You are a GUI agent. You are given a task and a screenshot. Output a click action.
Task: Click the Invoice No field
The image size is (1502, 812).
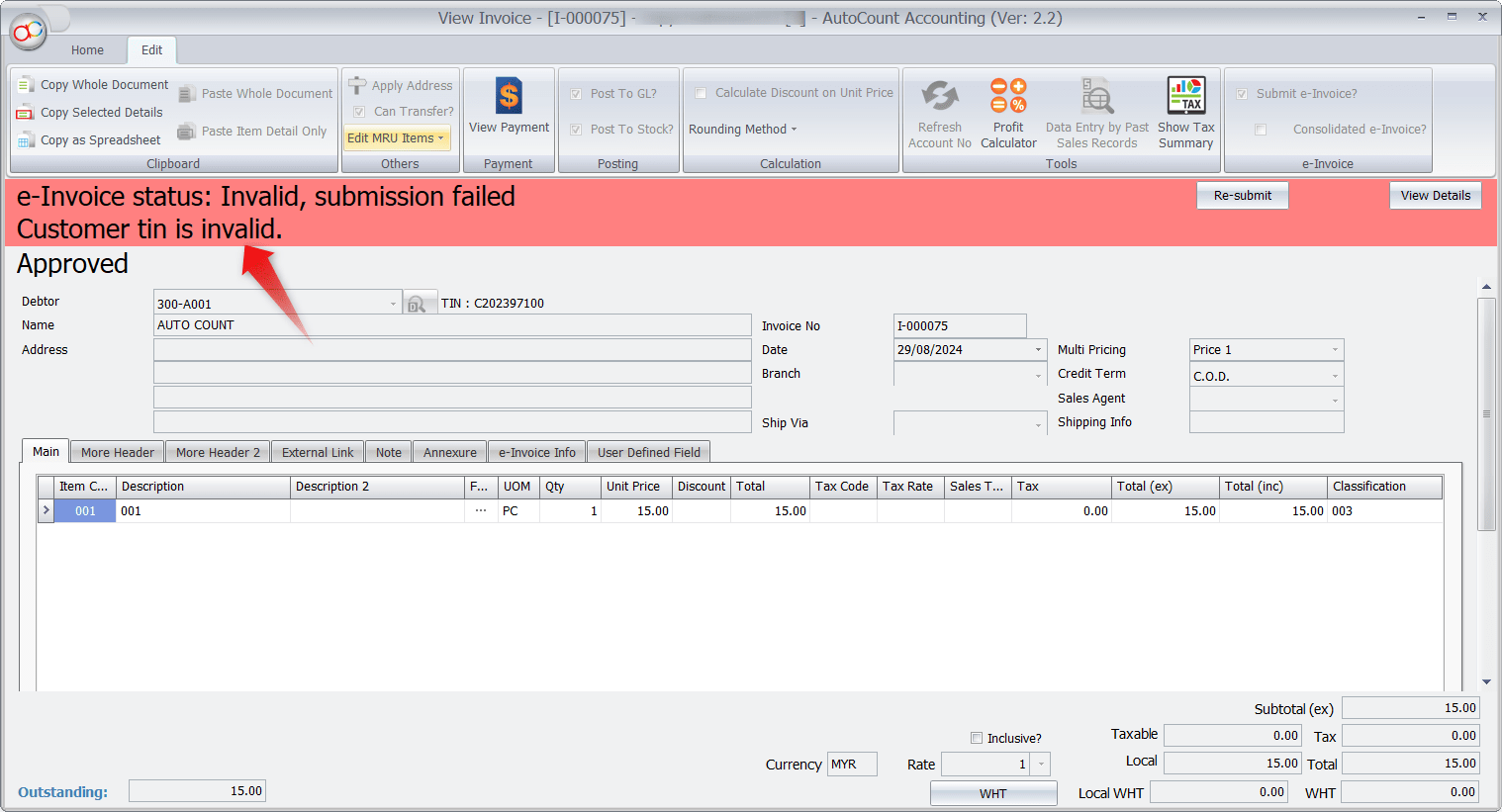pyautogui.click(x=960, y=326)
